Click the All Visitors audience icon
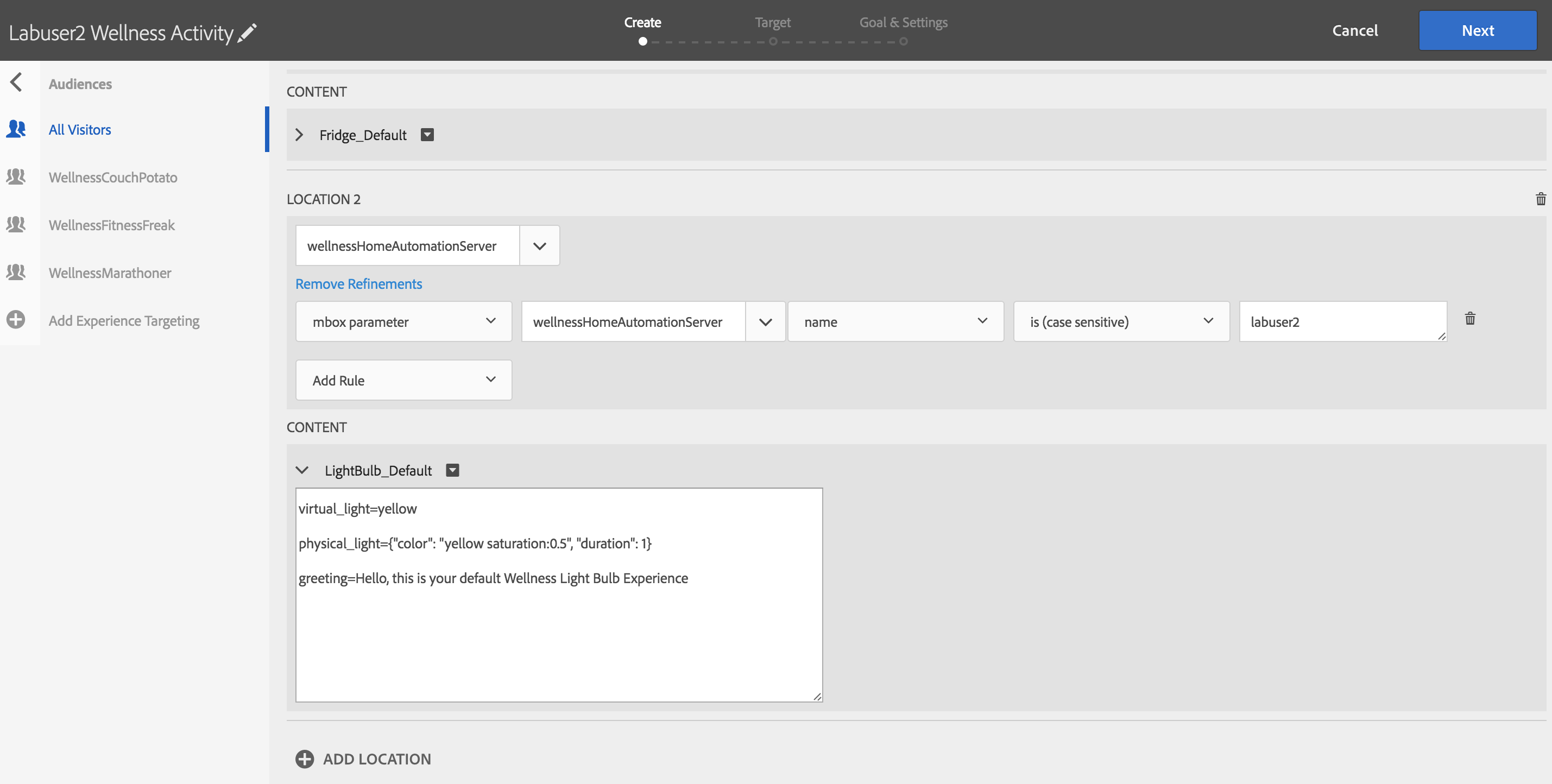The height and width of the screenshot is (784, 1552). (16, 129)
